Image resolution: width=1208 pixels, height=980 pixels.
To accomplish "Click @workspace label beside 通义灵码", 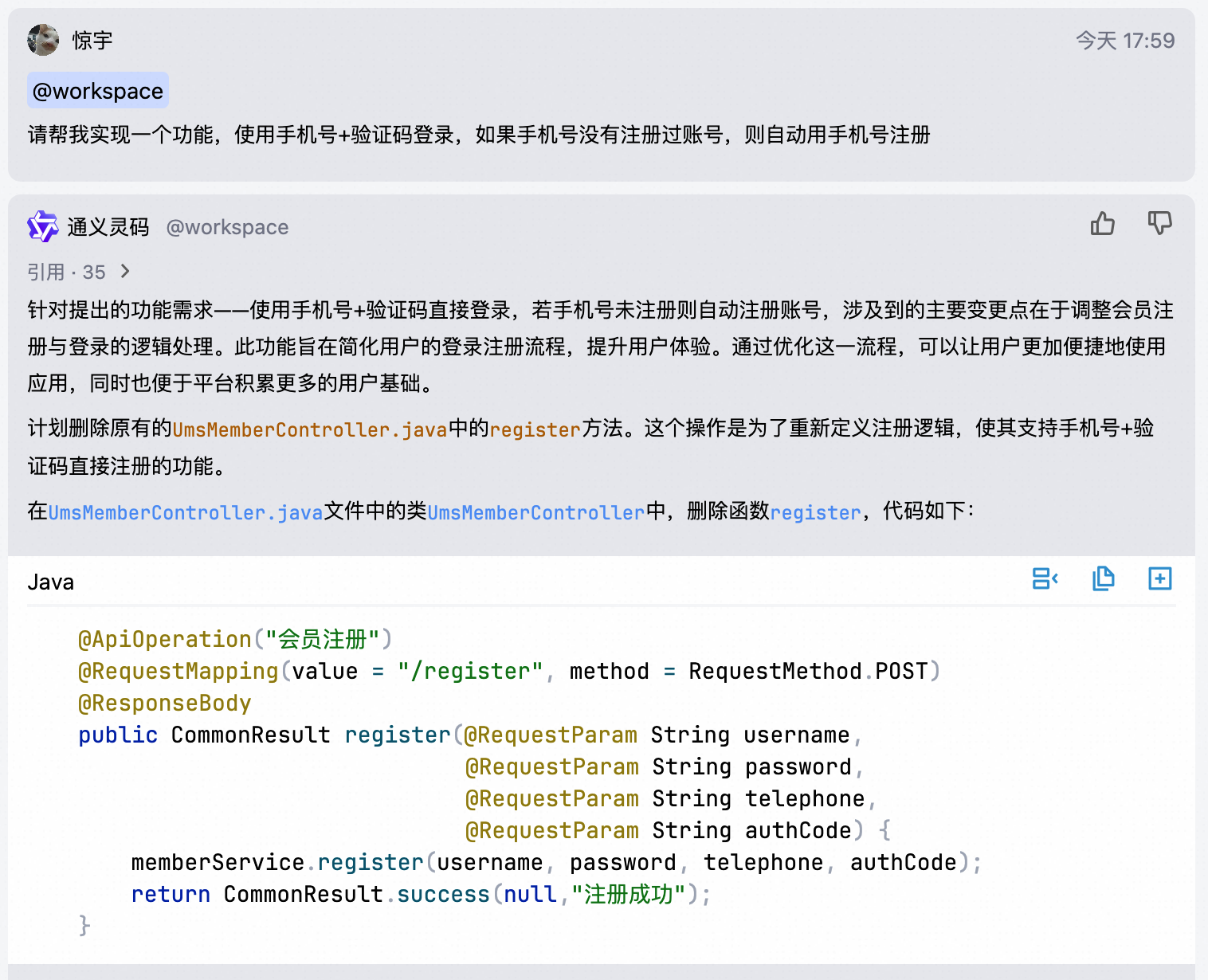I will pyautogui.click(x=227, y=228).
